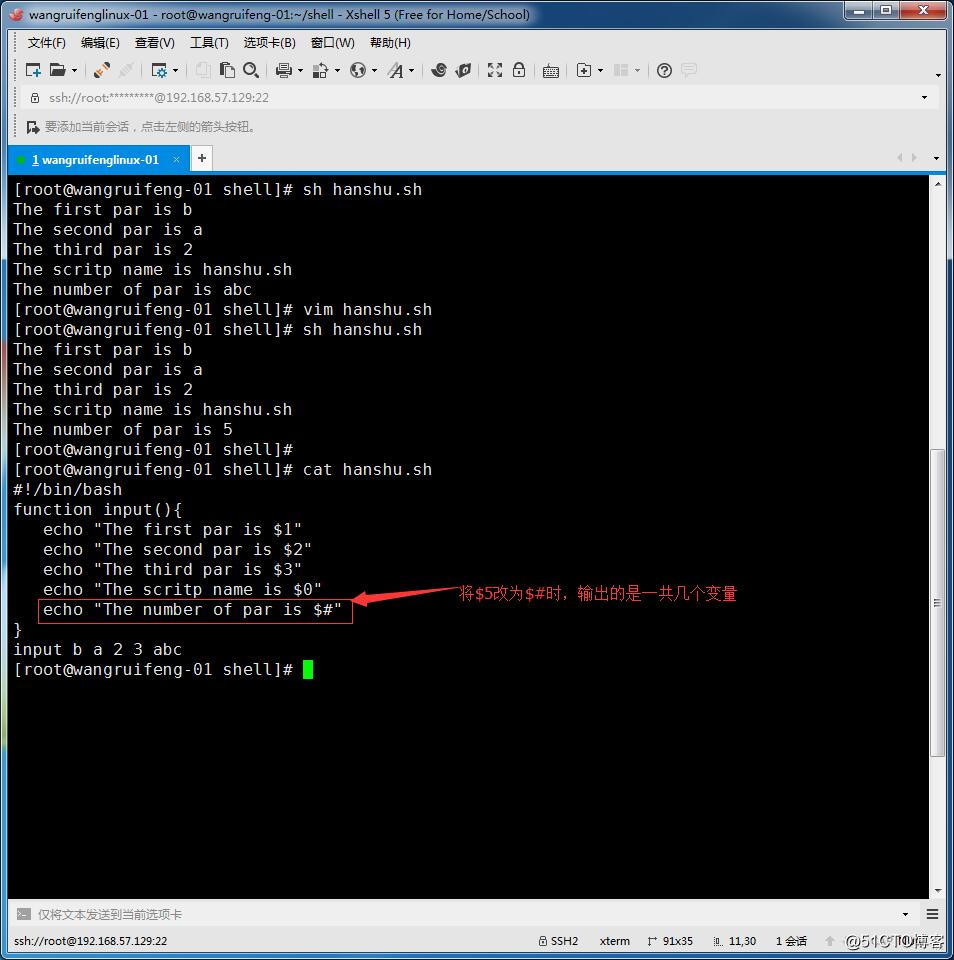Viewport: 954px width, 960px height.
Task: Open the session Properties gear icon
Action: [159, 70]
